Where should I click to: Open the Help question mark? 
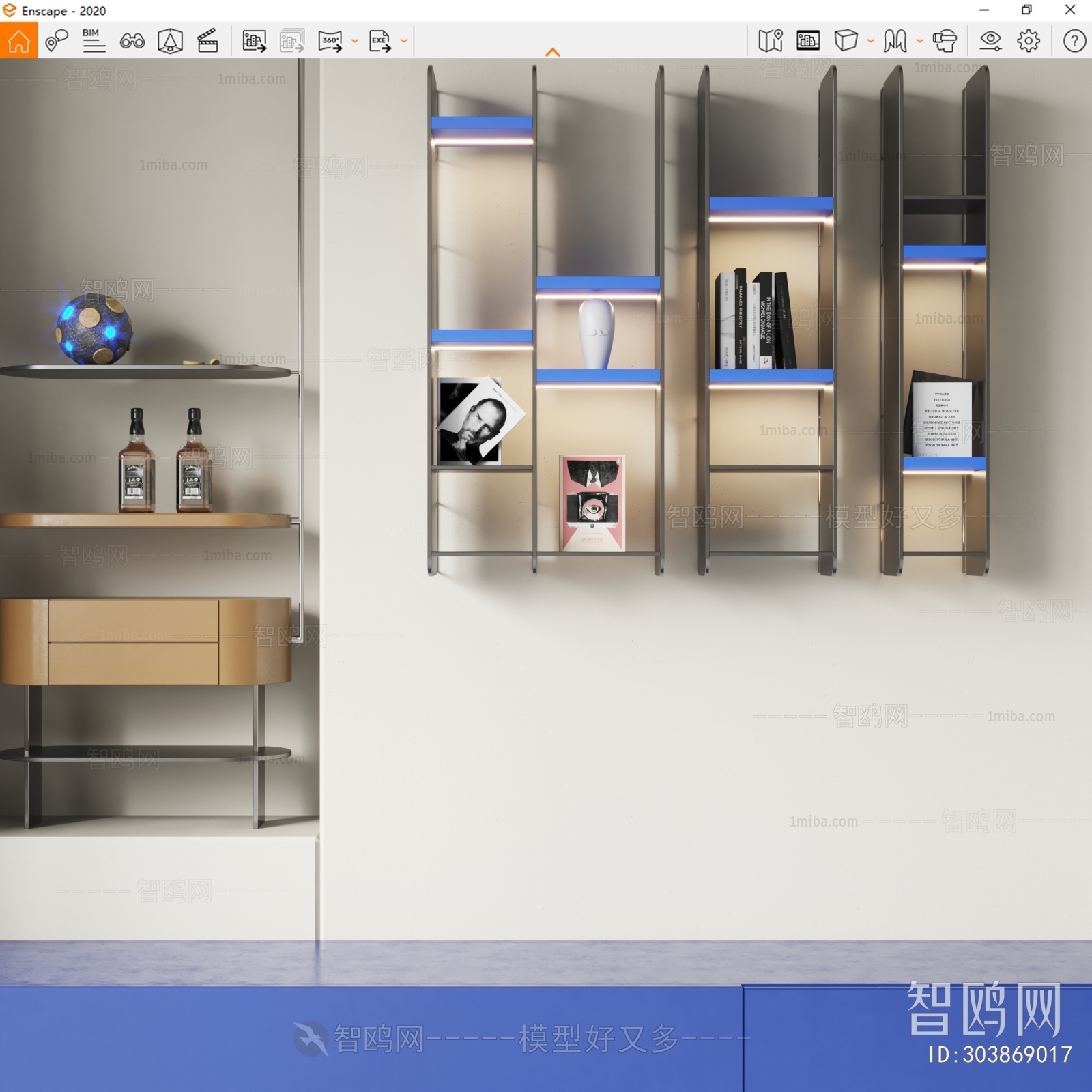(1074, 41)
